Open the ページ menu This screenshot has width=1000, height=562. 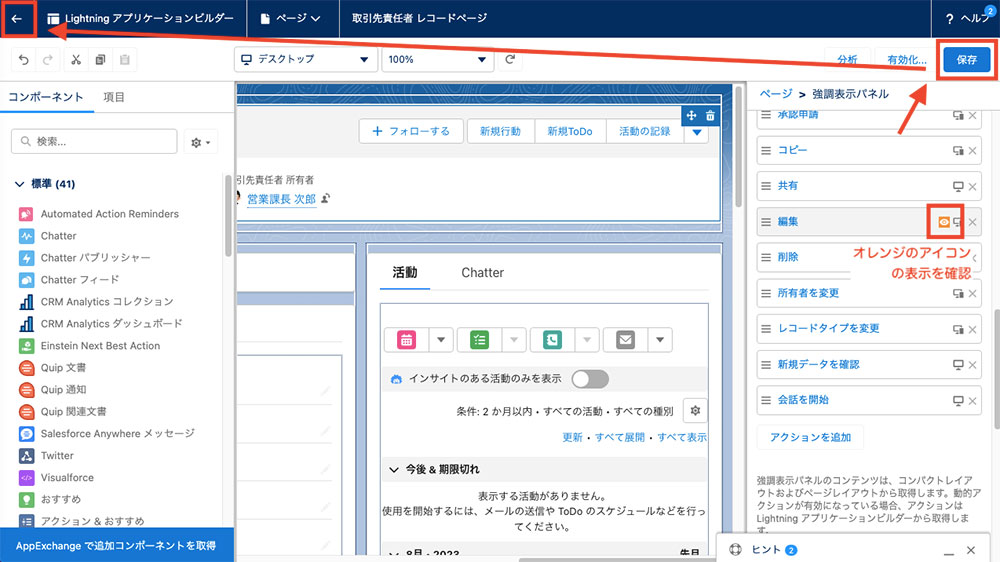tap(290, 18)
